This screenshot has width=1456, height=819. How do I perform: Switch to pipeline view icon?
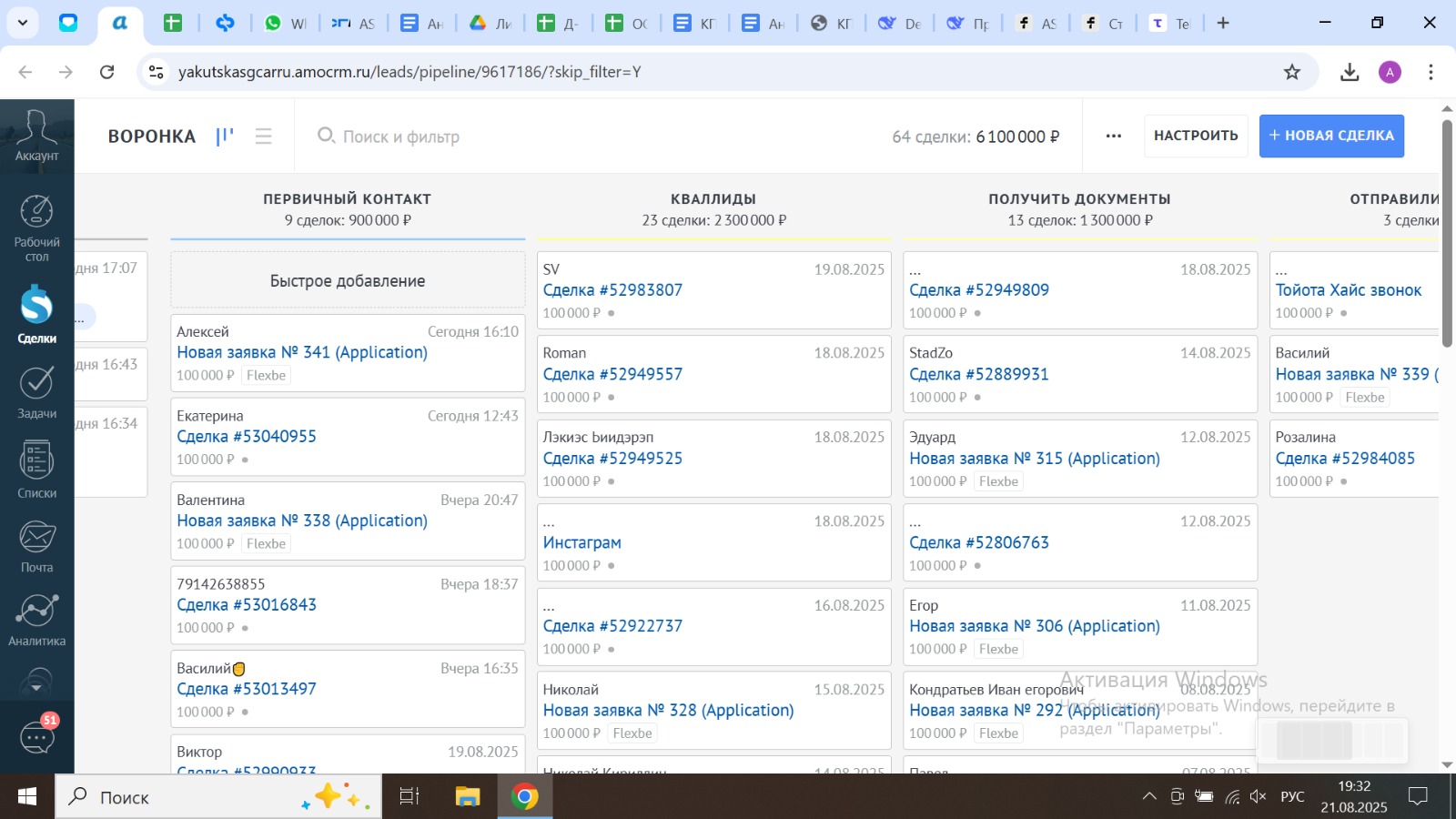coord(225,136)
